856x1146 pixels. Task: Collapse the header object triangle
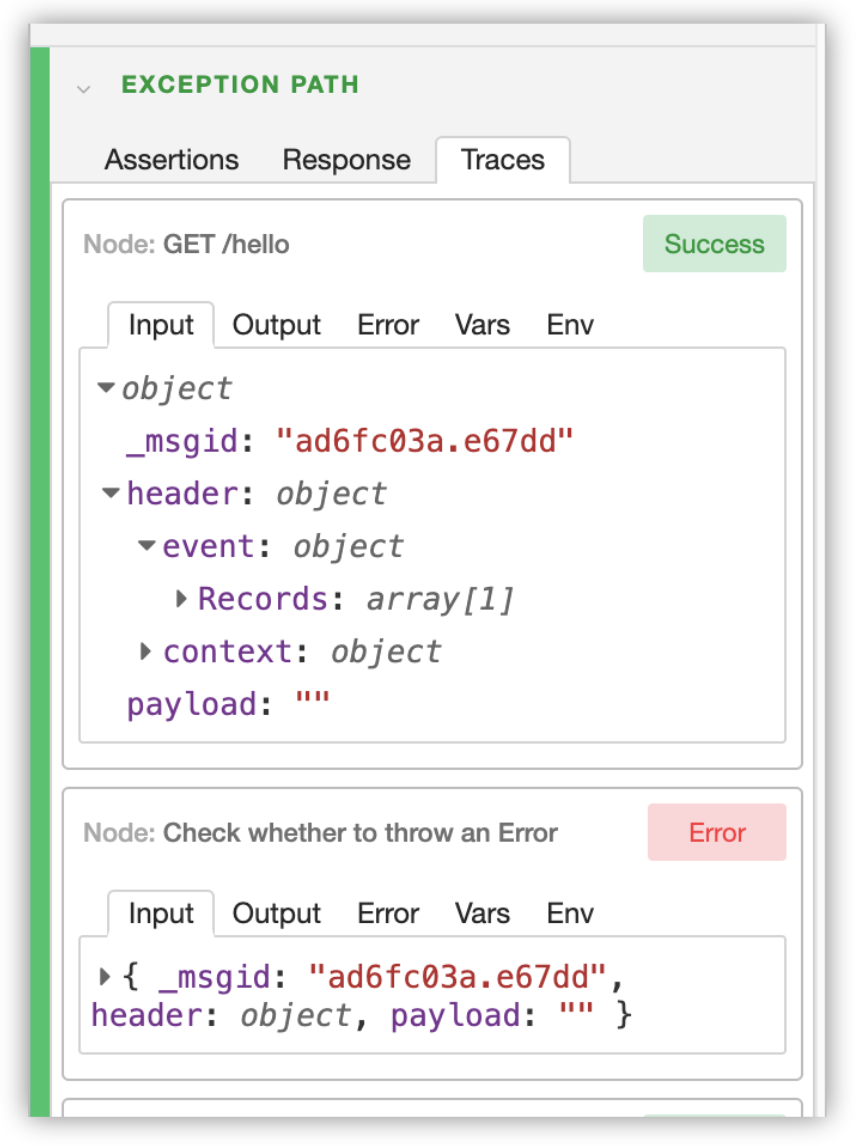coord(110,493)
